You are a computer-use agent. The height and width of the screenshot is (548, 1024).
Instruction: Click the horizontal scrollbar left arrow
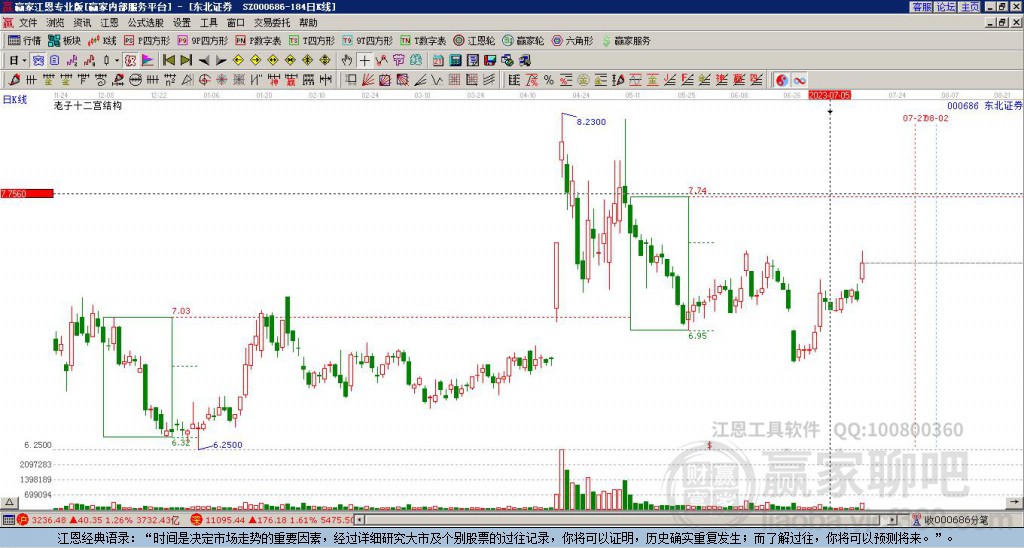pyautogui.click(x=359, y=520)
